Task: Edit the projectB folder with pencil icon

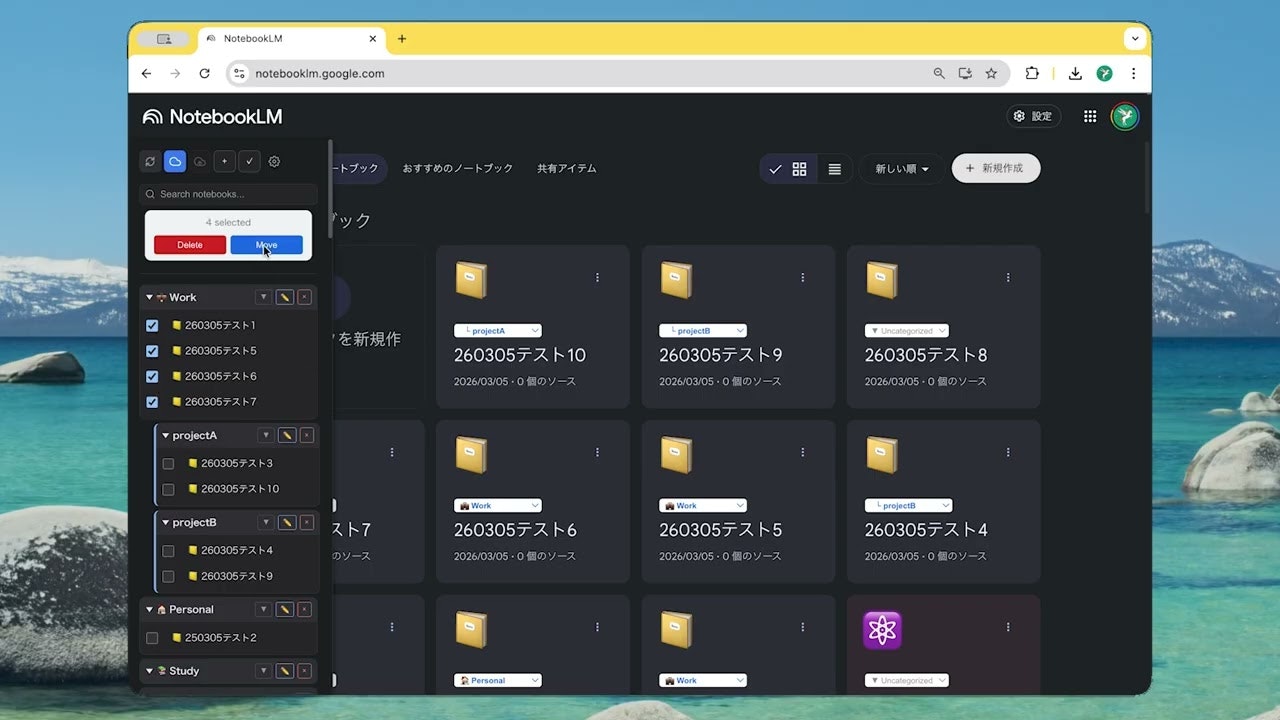Action: 287,522
